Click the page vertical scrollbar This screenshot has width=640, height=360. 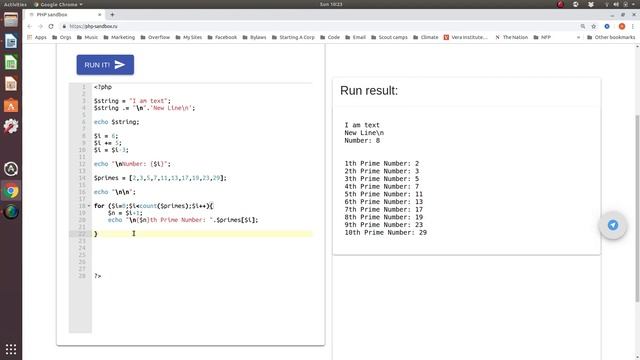(x=637, y=208)
